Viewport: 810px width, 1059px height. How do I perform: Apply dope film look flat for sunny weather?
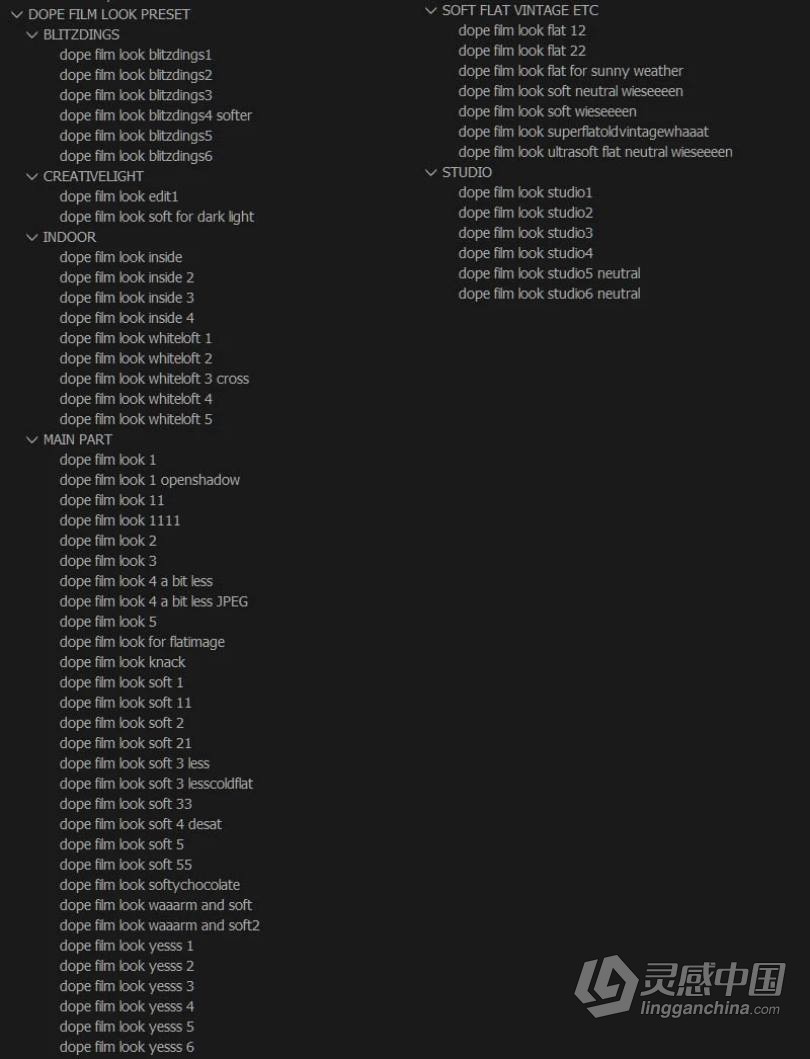pyautogui.click(x=570, y=71)
